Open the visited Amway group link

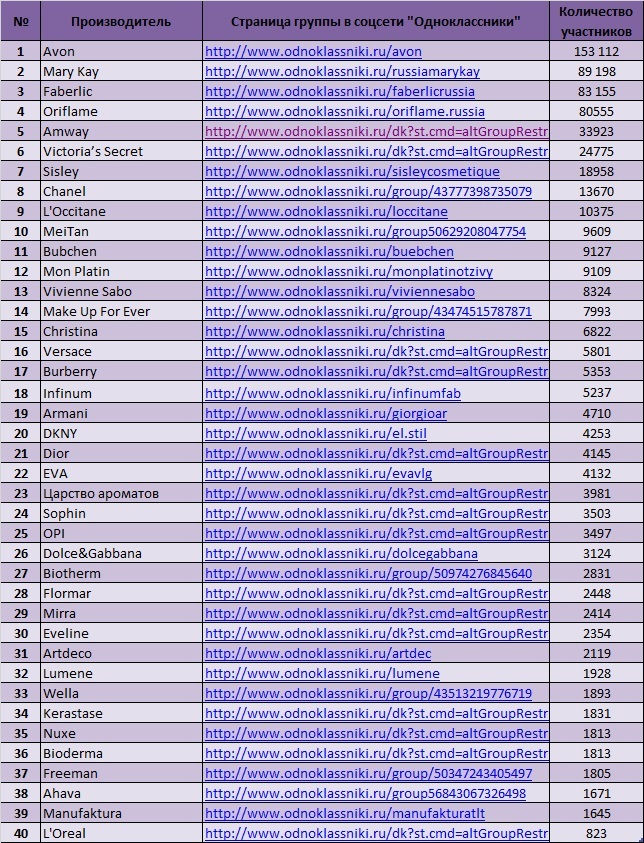point(376,132)
